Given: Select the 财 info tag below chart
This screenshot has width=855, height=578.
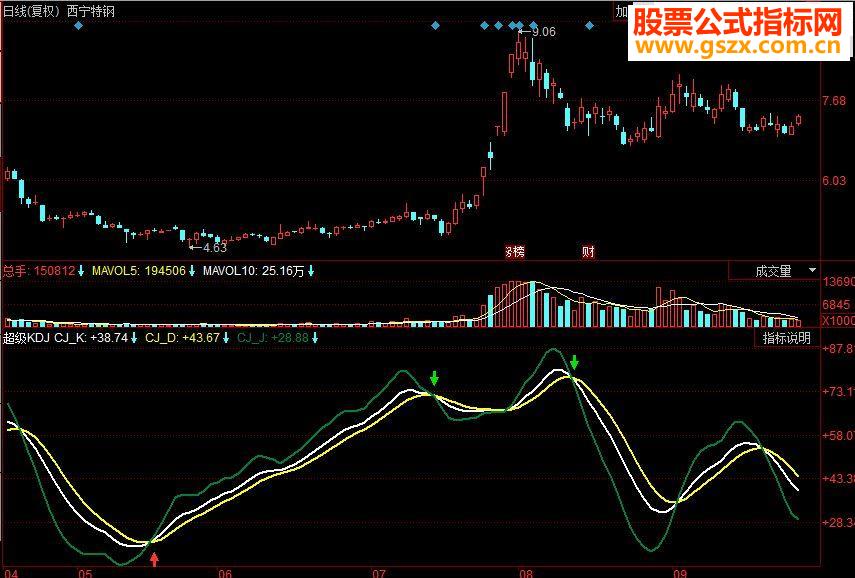Looking at the screenshot, I should pos(588,252).
